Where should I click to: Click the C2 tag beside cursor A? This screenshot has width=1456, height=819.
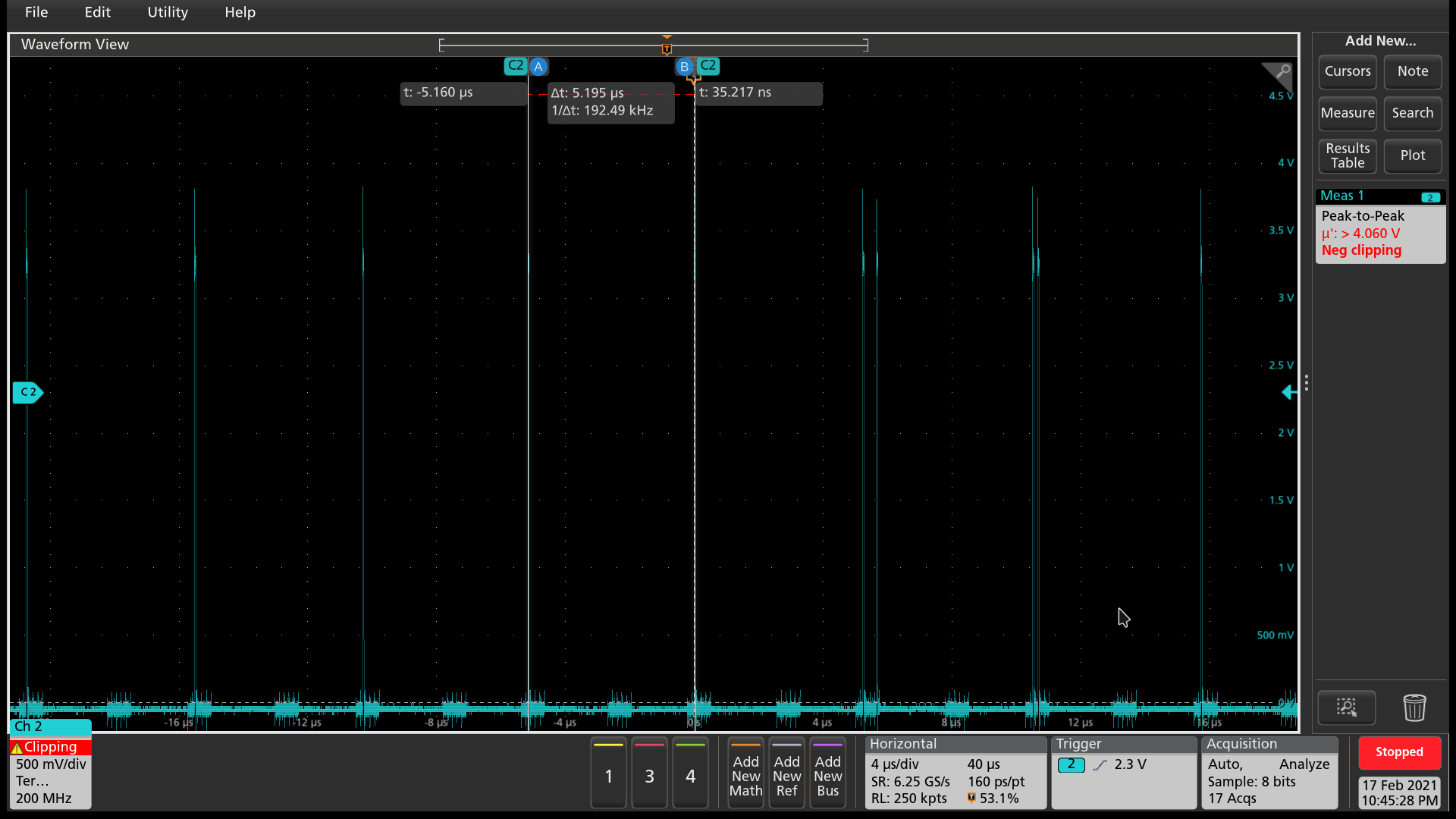516,66
